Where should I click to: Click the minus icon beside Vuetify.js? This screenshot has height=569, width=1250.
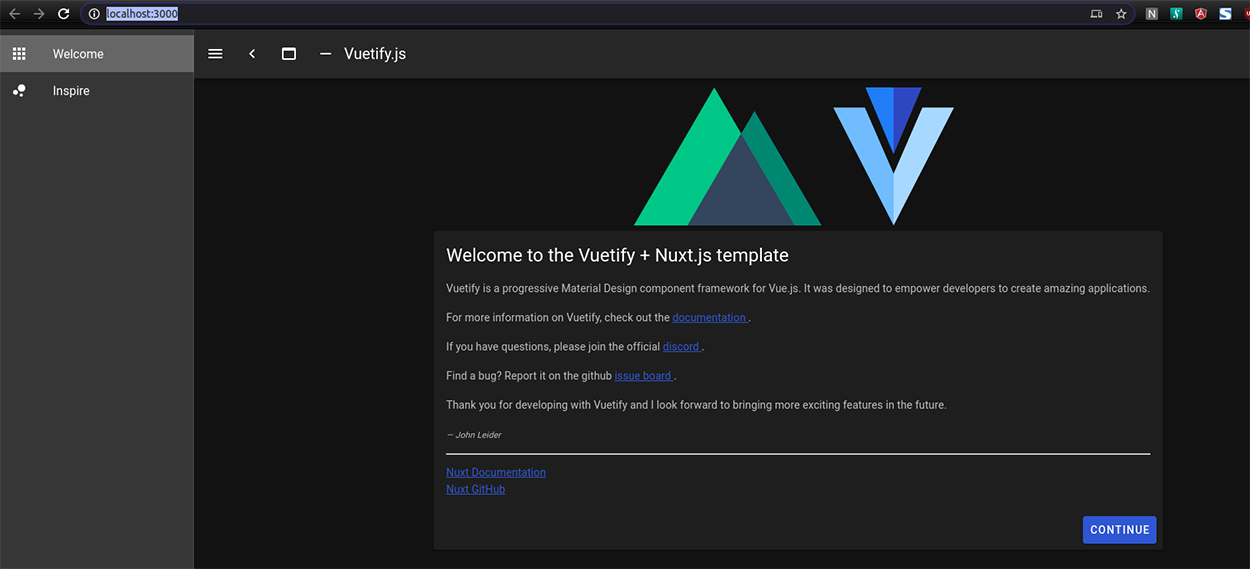(x=325, y=54)
